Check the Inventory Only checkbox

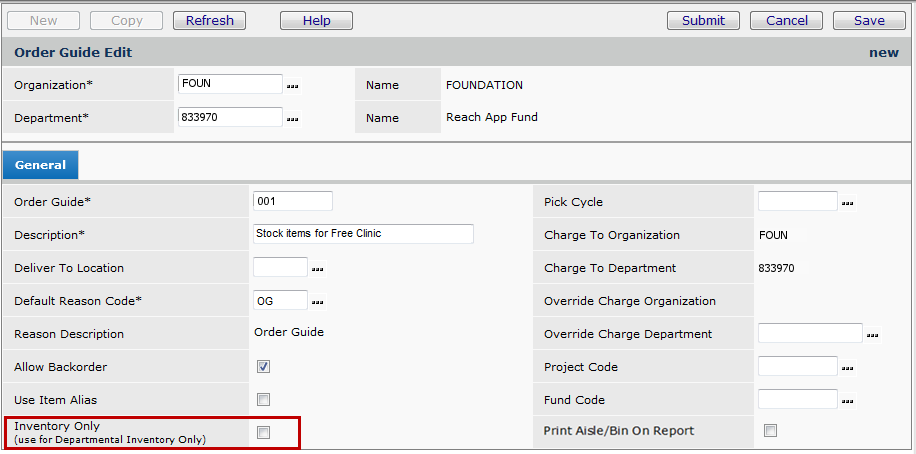tap(263, 432)
